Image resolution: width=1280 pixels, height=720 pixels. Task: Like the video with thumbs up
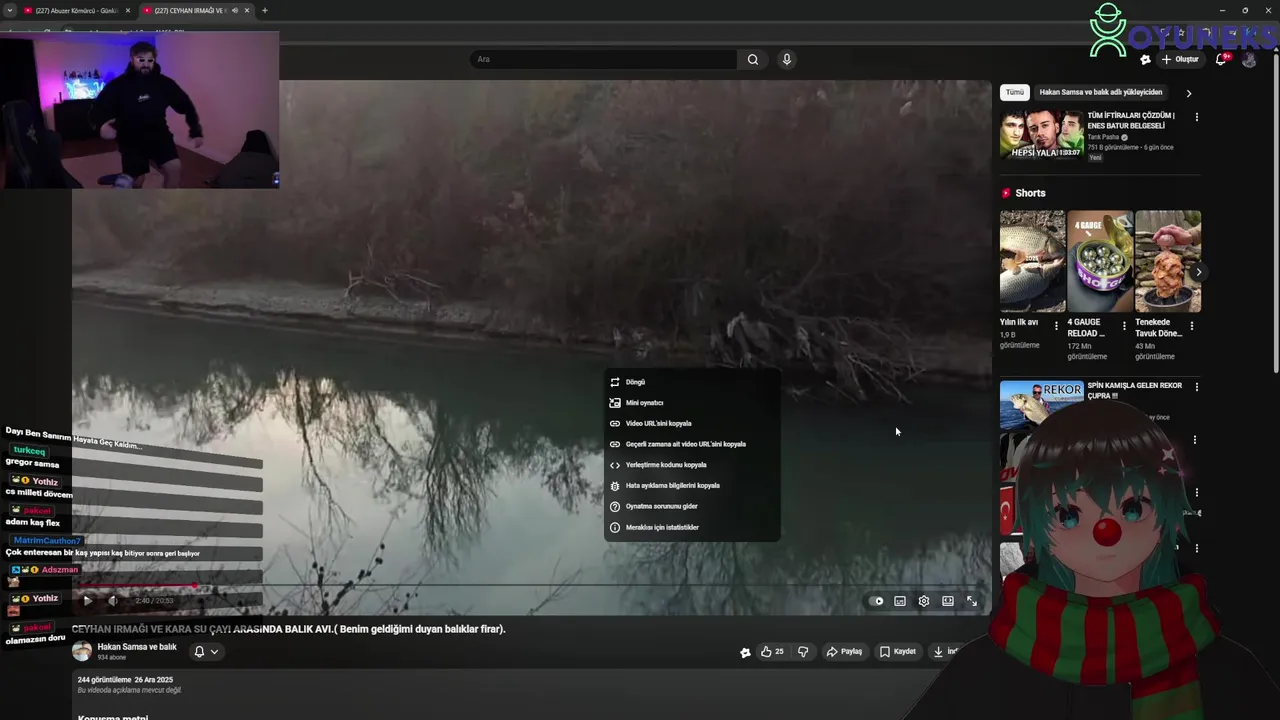pos(772,652)
